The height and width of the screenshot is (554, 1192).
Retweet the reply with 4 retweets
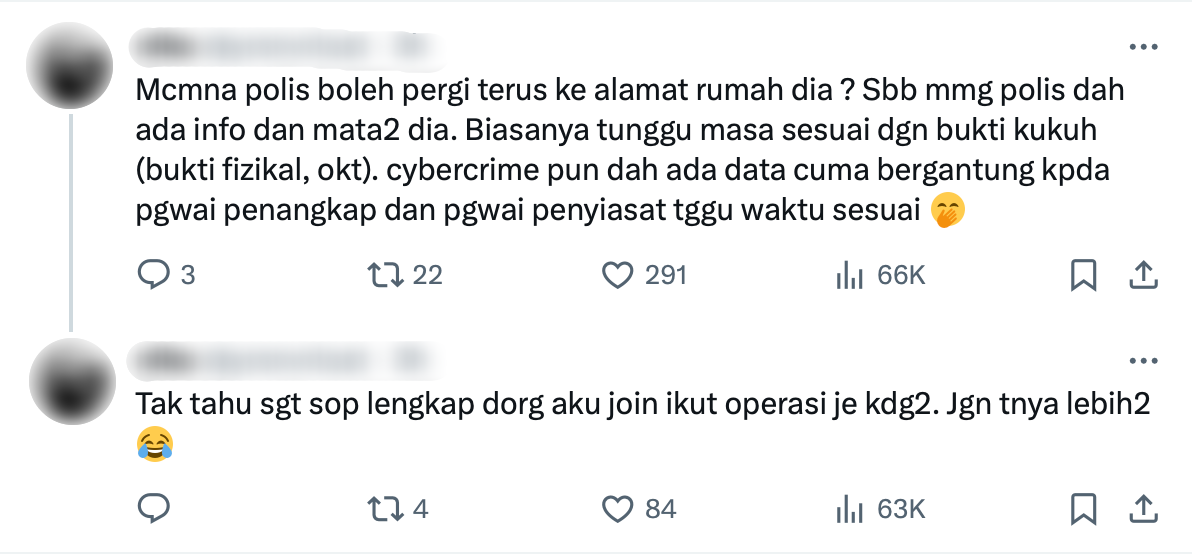(x=398, y=508)
